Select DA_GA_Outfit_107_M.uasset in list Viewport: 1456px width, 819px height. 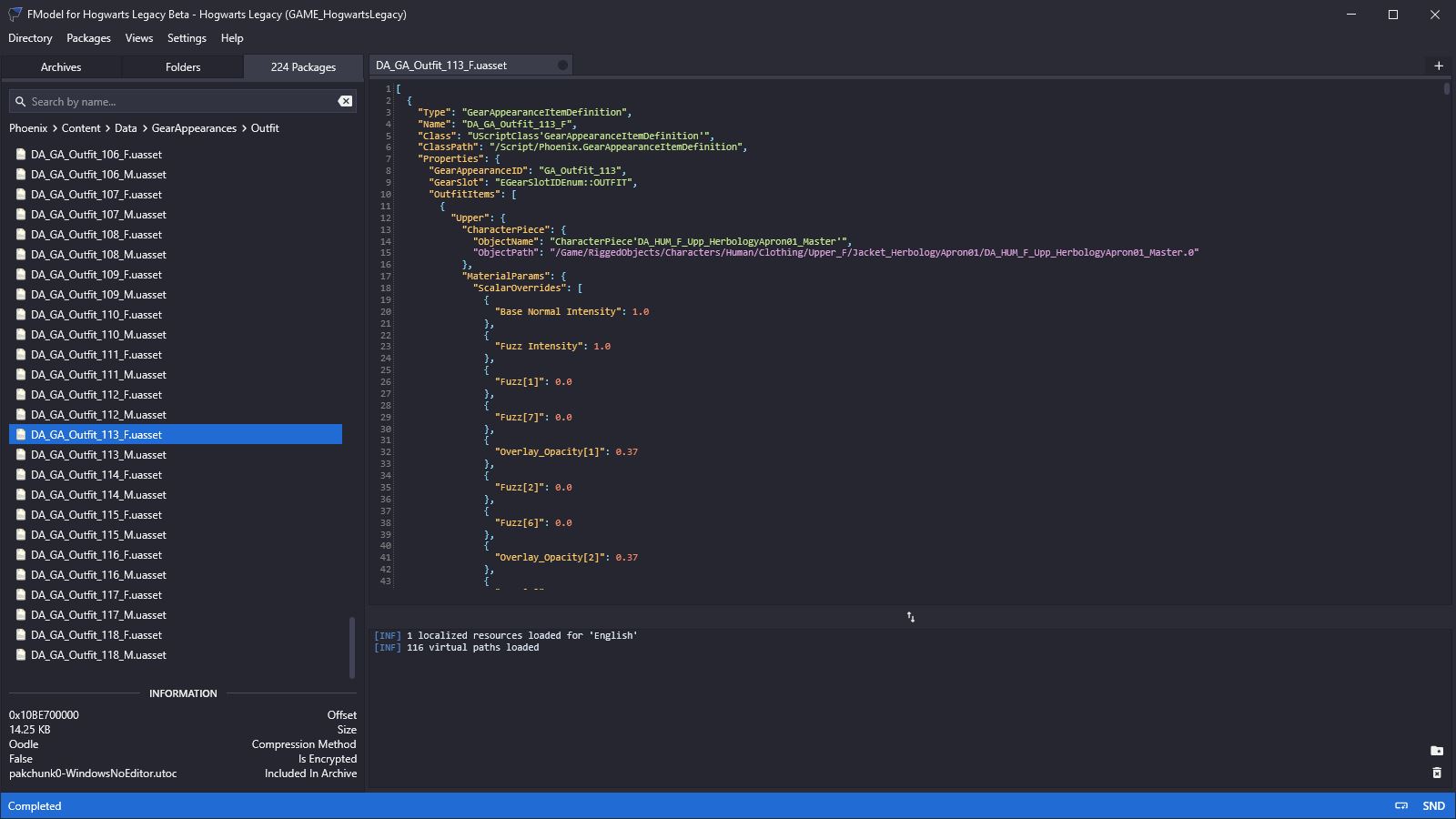point(176,215)
